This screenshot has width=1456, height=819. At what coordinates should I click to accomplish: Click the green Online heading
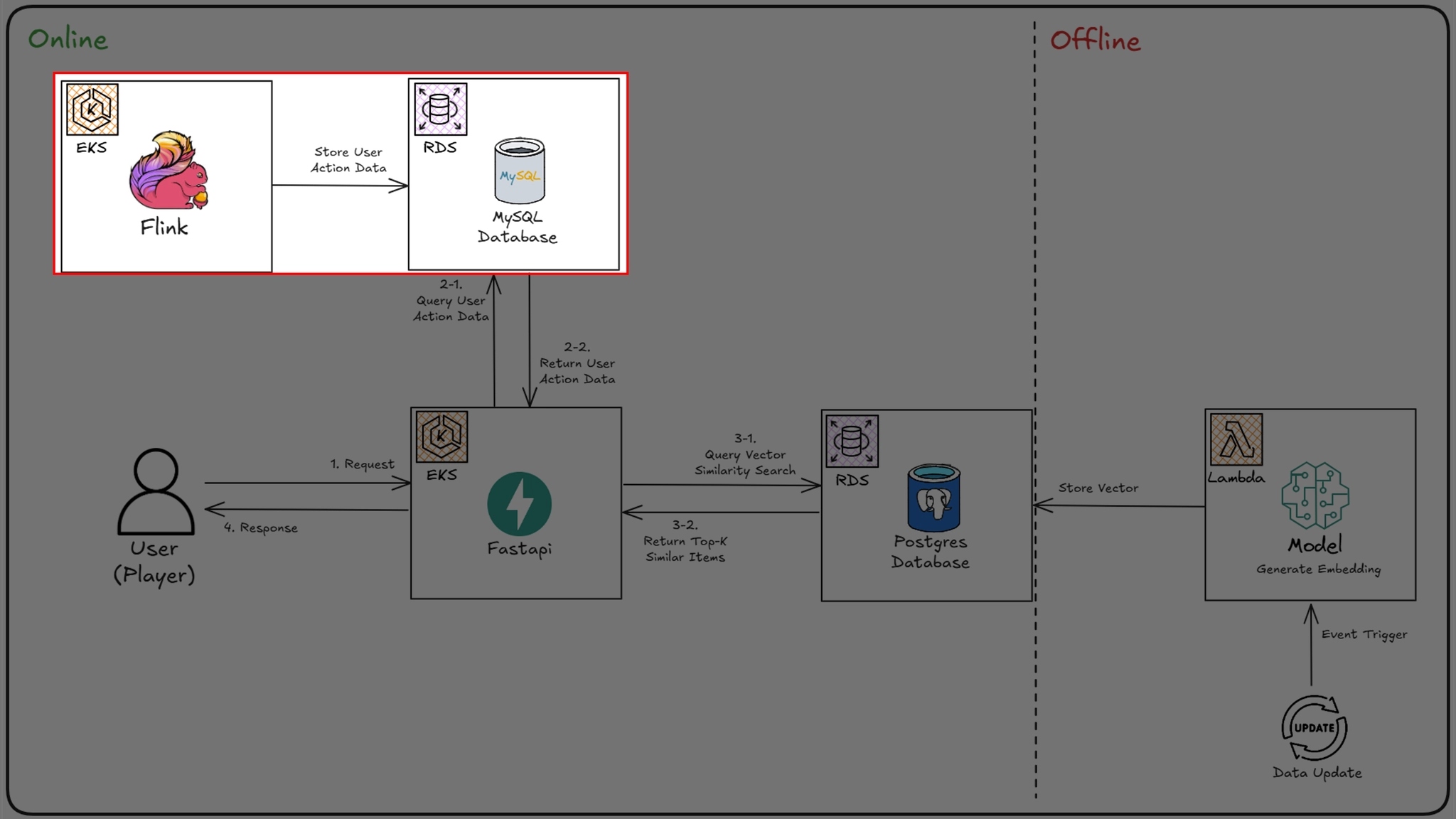click(68, 39)
